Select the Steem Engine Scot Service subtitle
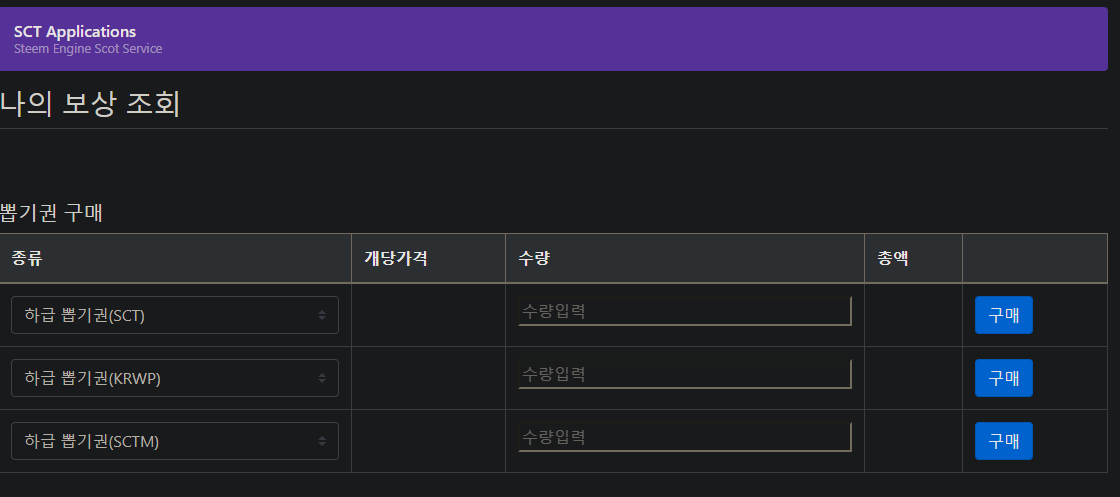1120x497 pixels. click(x=88, y=49)
